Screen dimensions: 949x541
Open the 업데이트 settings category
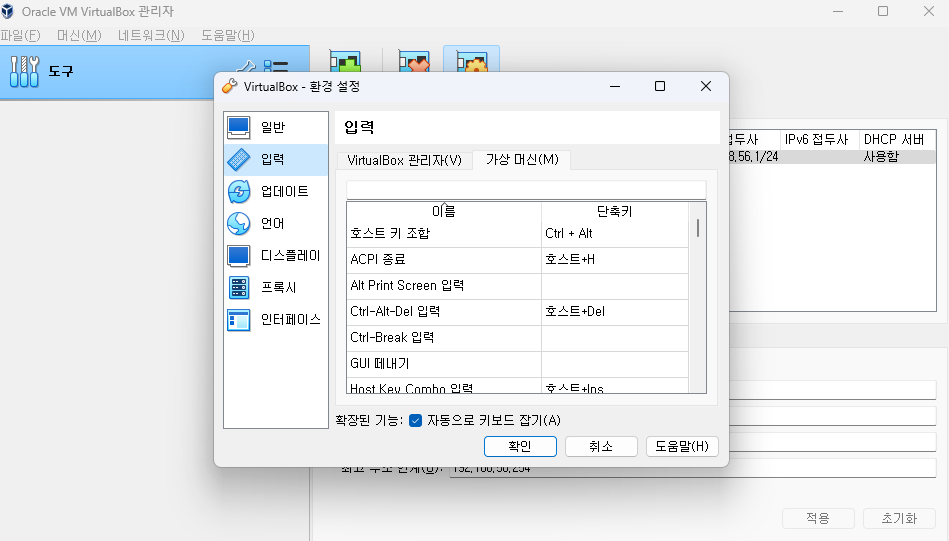click(276, 191)
